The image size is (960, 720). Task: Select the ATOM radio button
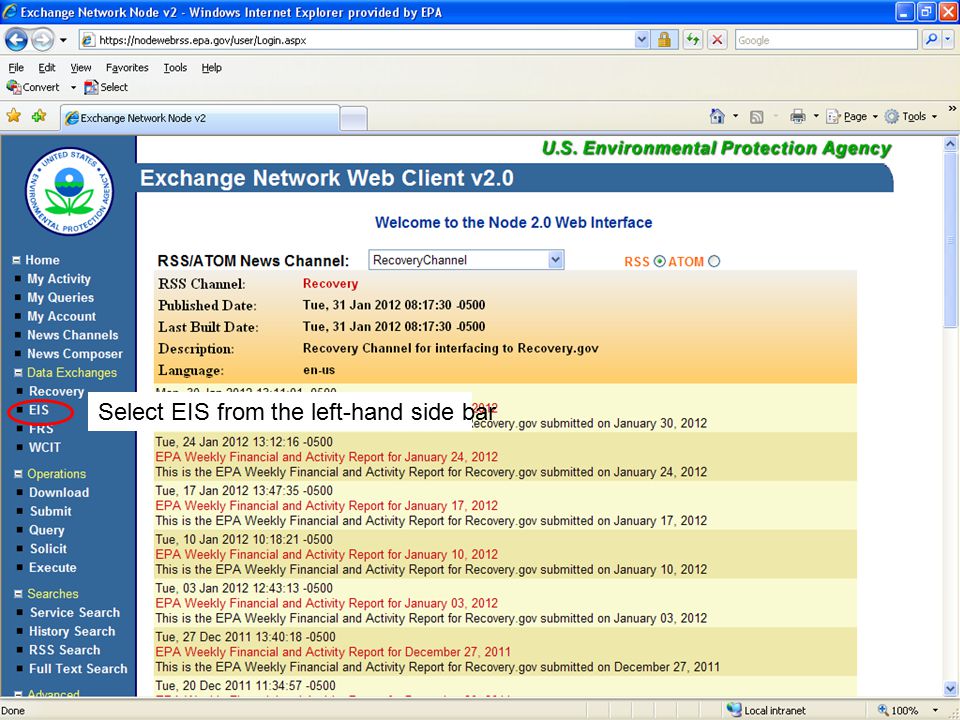click(x=714, y=261)
